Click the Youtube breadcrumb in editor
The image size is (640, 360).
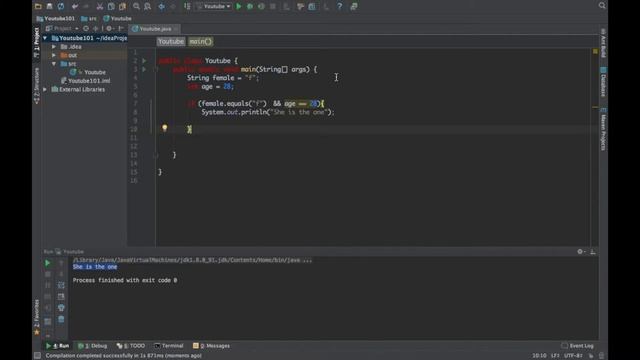[171, 42]
